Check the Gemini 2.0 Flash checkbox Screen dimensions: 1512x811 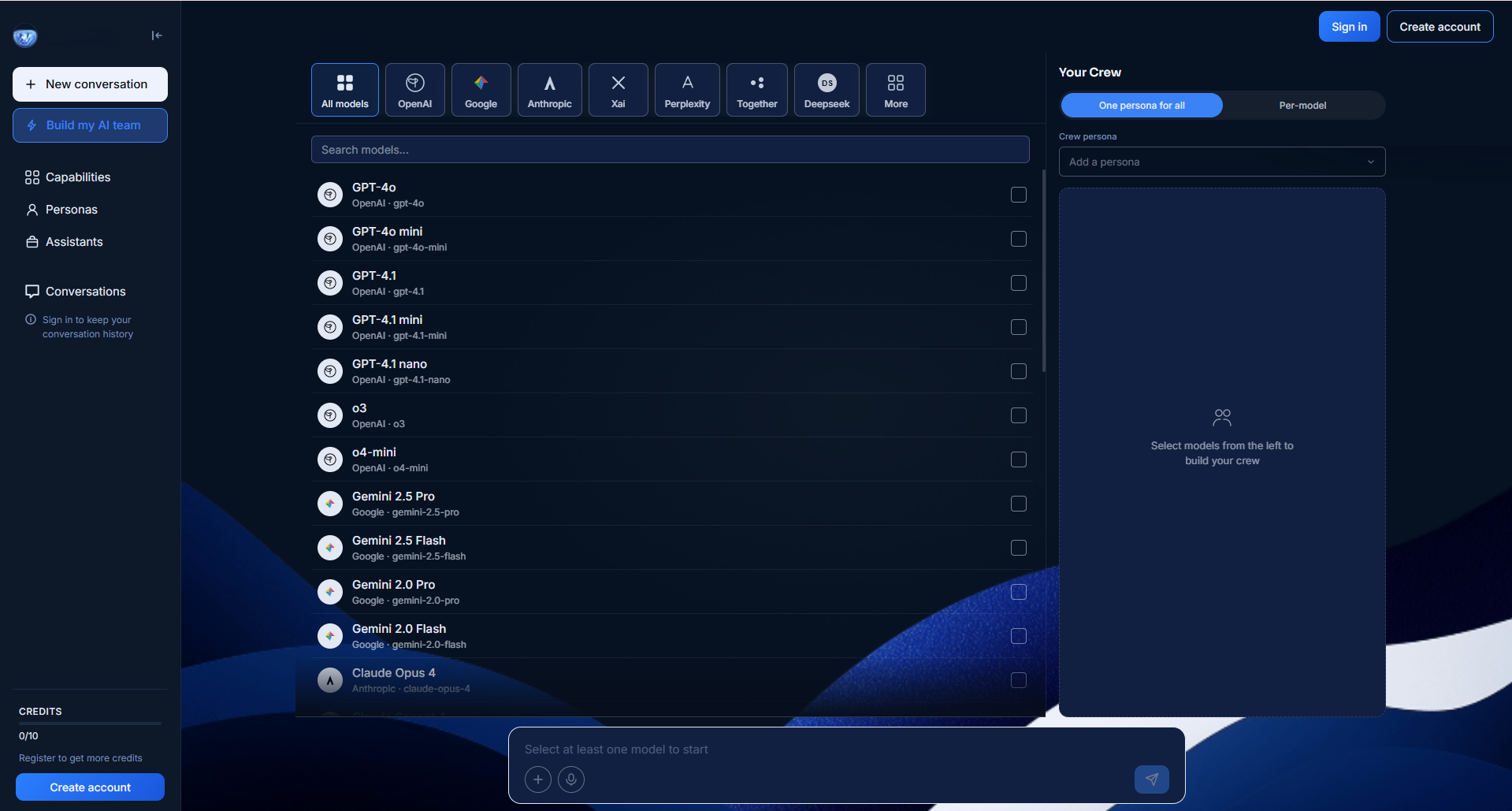click(x=1019, y=636)
